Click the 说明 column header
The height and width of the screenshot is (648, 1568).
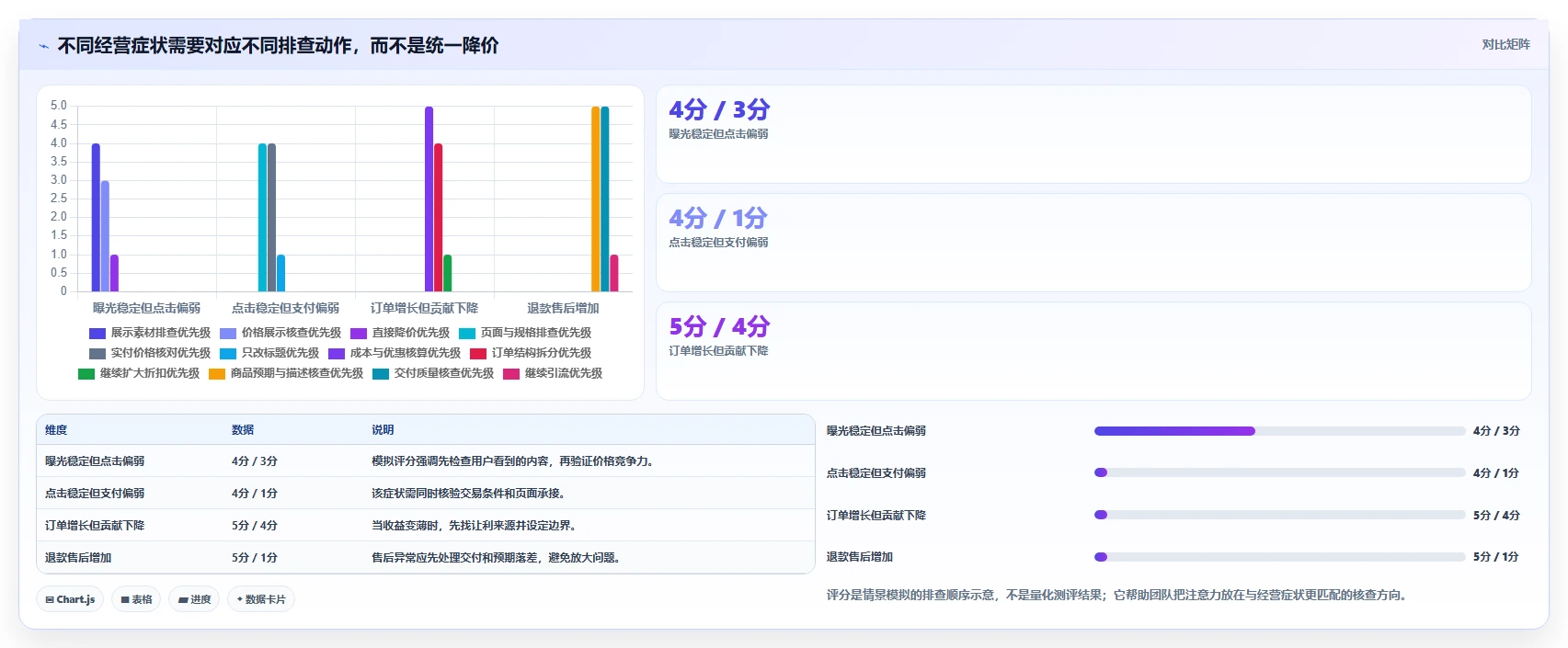coord(383,430)
